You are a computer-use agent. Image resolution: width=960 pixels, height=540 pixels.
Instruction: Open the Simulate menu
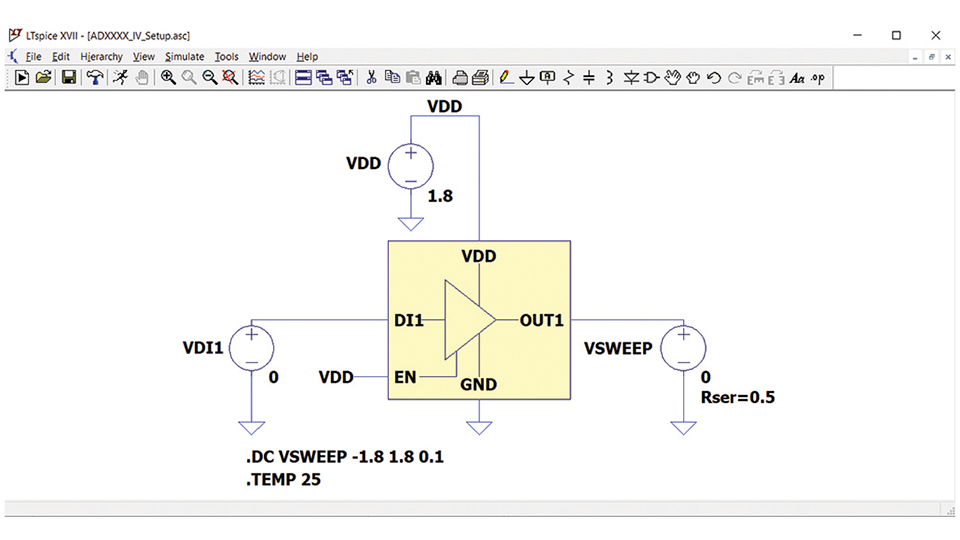click(185, 56)
